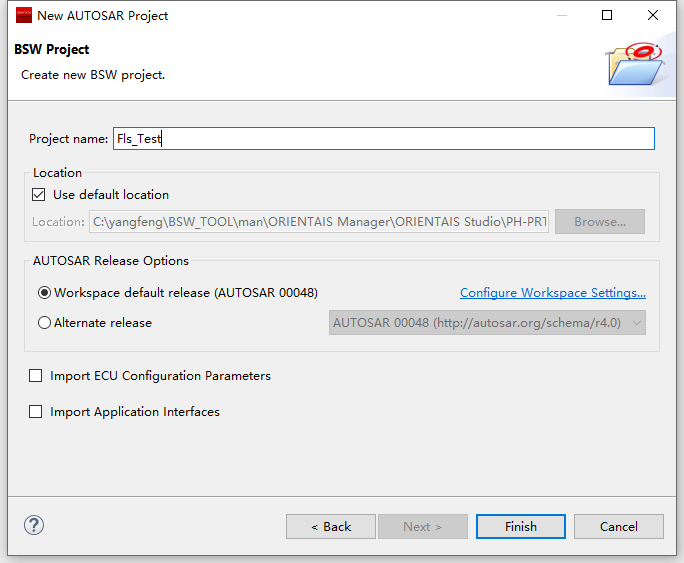Minimize the New AUTOSAR Project dialog
Screen dimensions: 684x563
pyautogui.click(x=562, y=15)
